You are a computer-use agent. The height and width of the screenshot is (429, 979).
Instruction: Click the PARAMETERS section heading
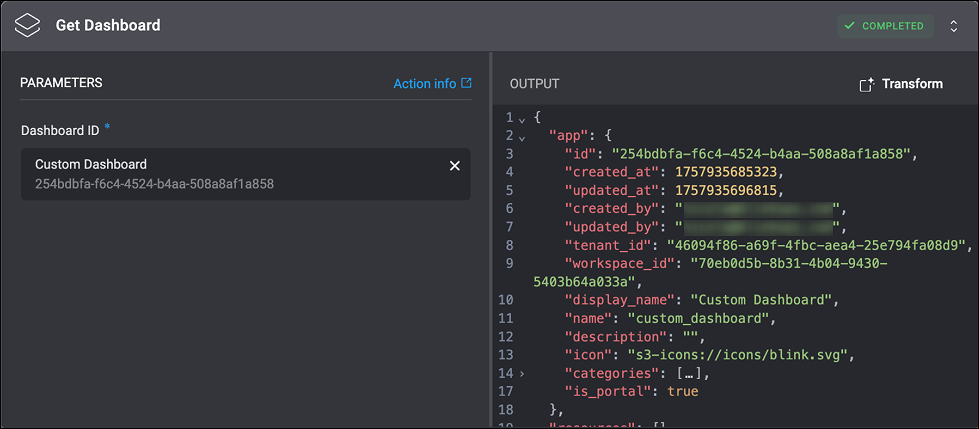point(61,82)
